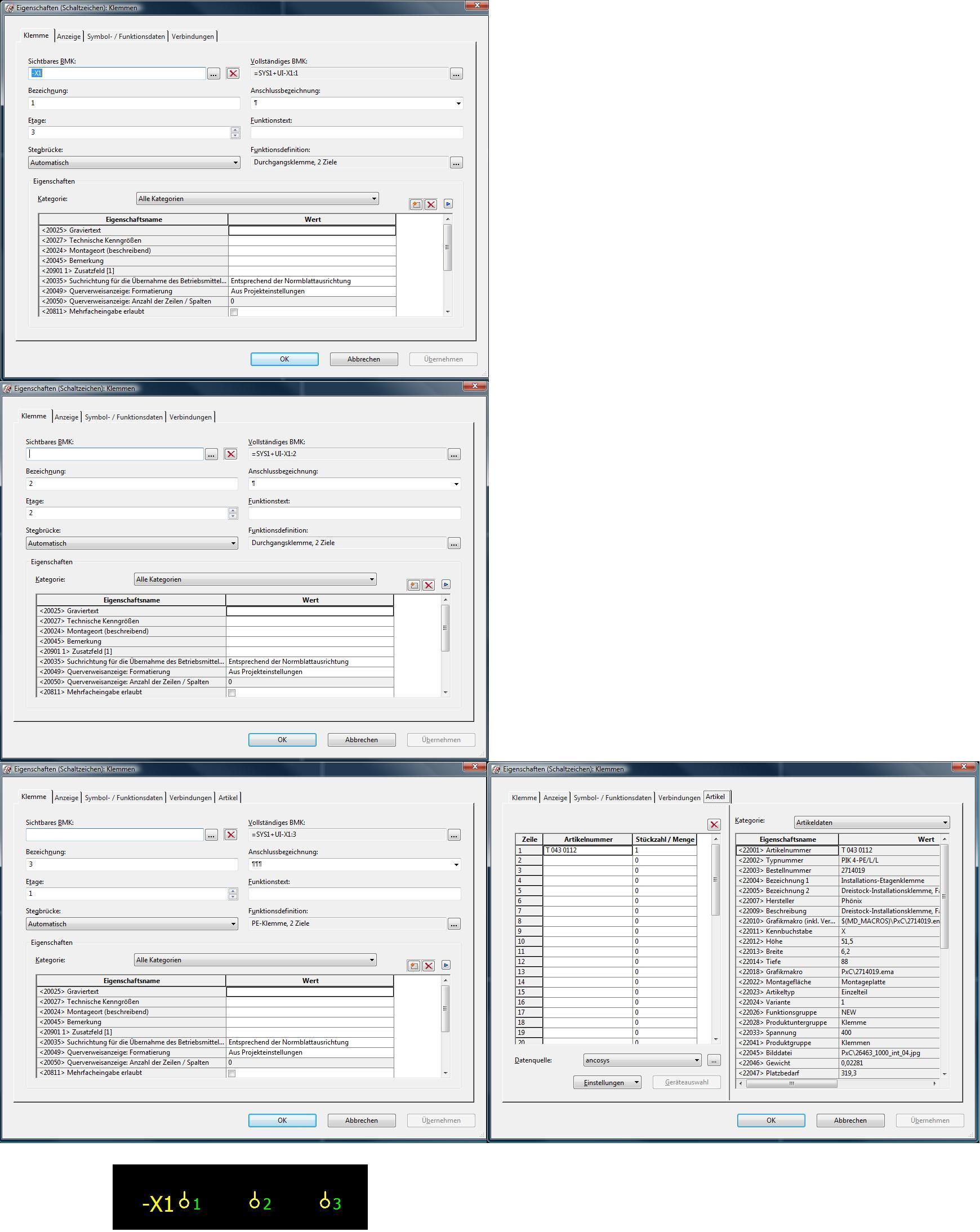This screenshot has height=1232, width=980.
Task: Switch to Artikel tab in X1:3 dialog
Action: [x=228, y=798]
